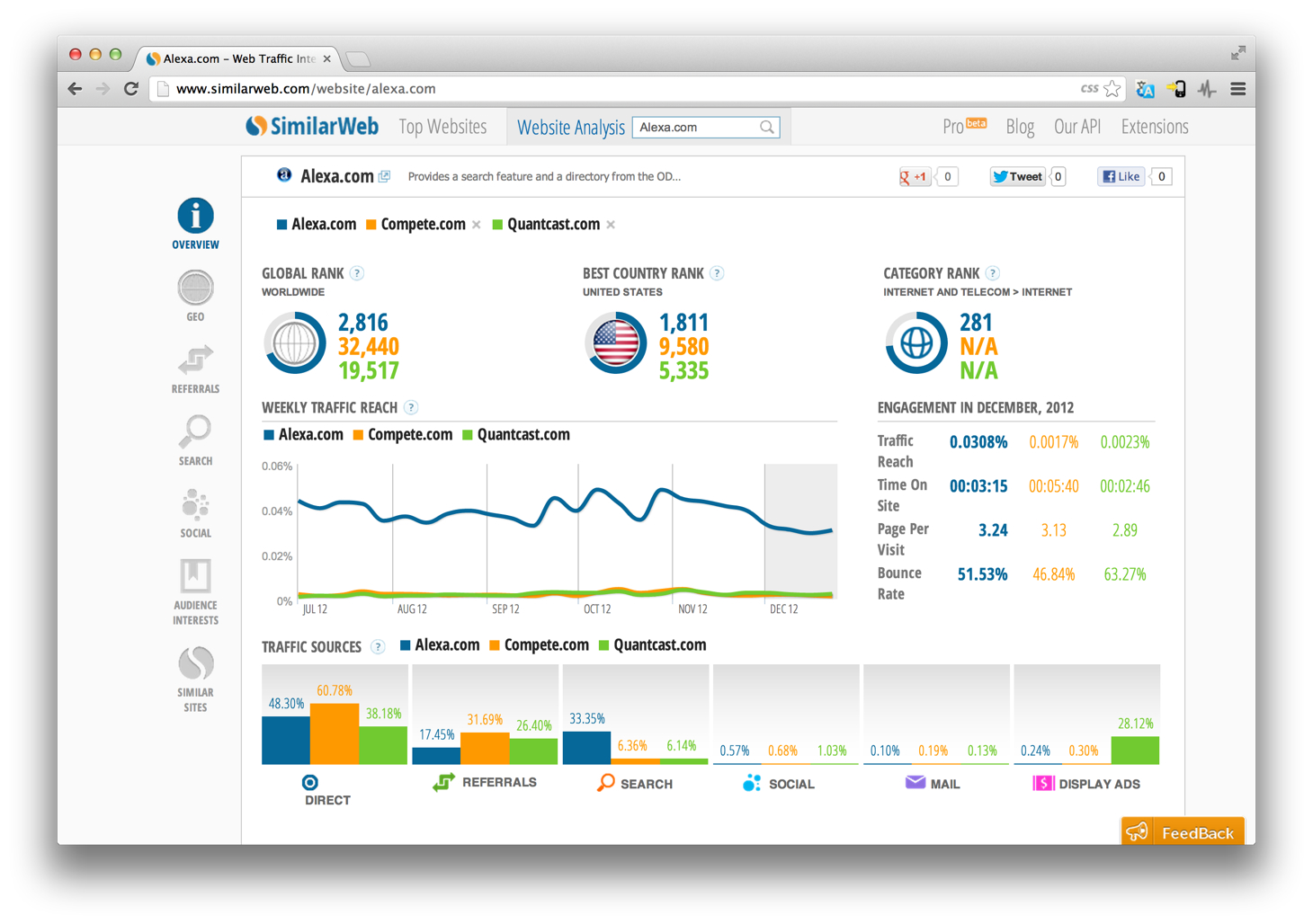Open the Geo globe icon in sidebar
Screen dimensions: 1313x924
[195, 289]
